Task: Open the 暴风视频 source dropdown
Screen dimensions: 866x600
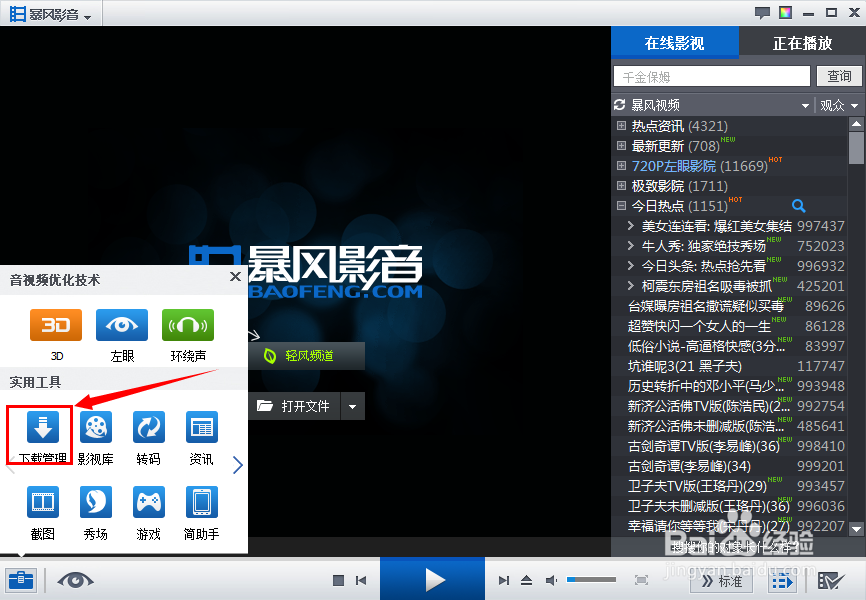Action: coord(805,106)
